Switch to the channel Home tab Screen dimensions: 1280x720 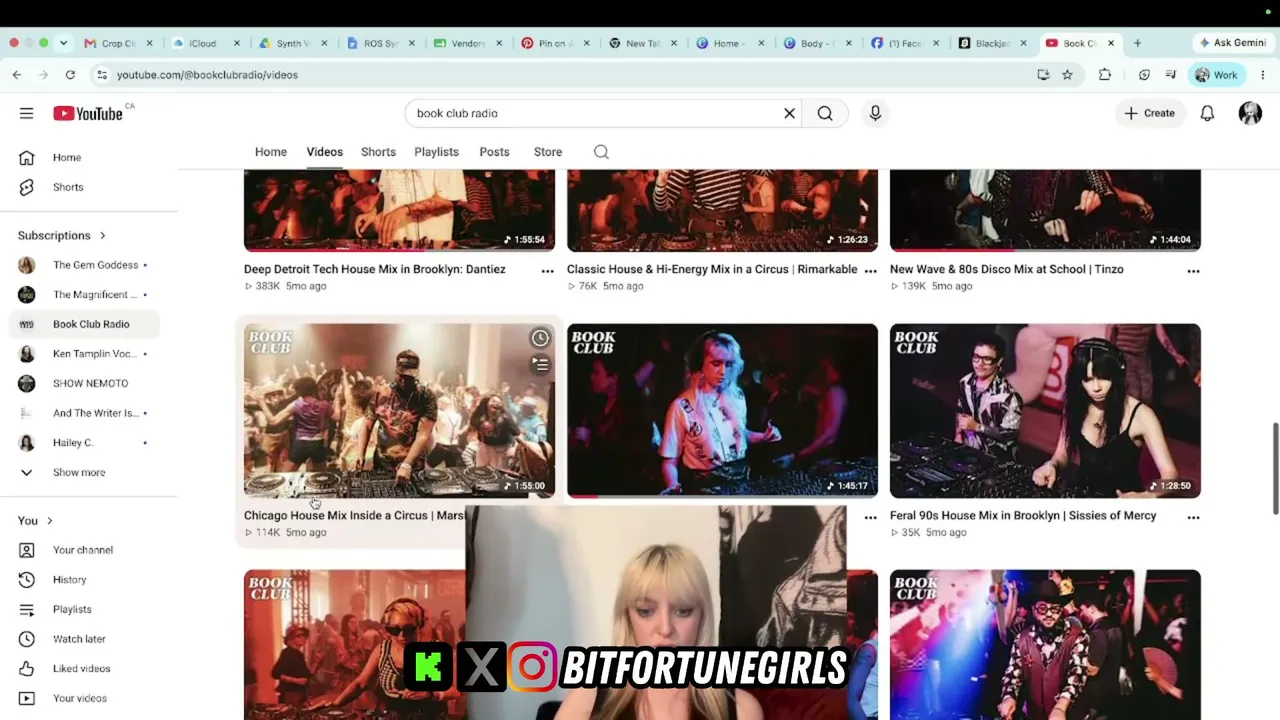[x=271, y=152]
